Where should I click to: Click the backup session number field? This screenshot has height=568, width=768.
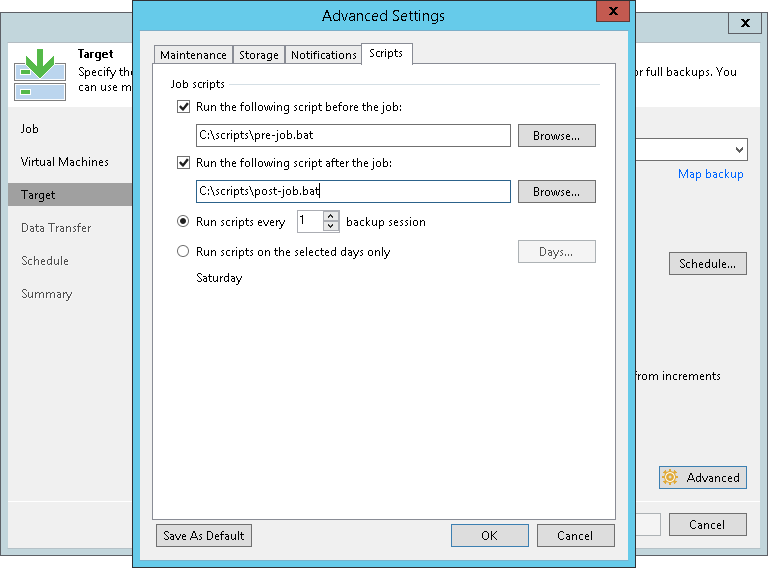click(310, 221)
